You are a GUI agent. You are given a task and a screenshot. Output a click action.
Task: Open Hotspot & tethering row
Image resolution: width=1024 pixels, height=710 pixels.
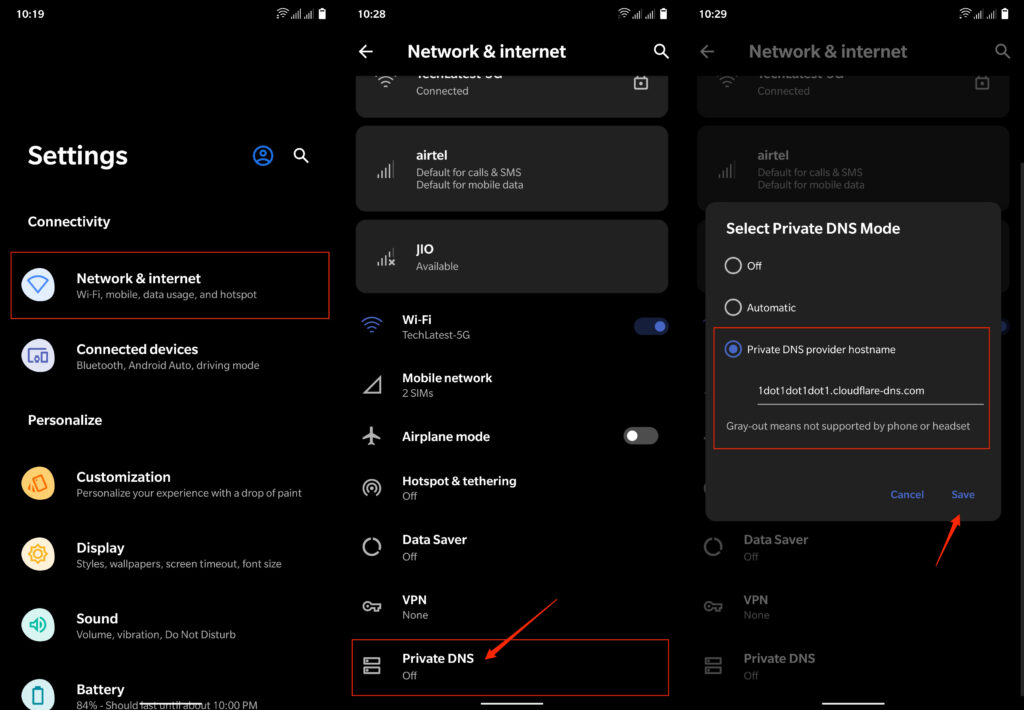coord(512,487)
